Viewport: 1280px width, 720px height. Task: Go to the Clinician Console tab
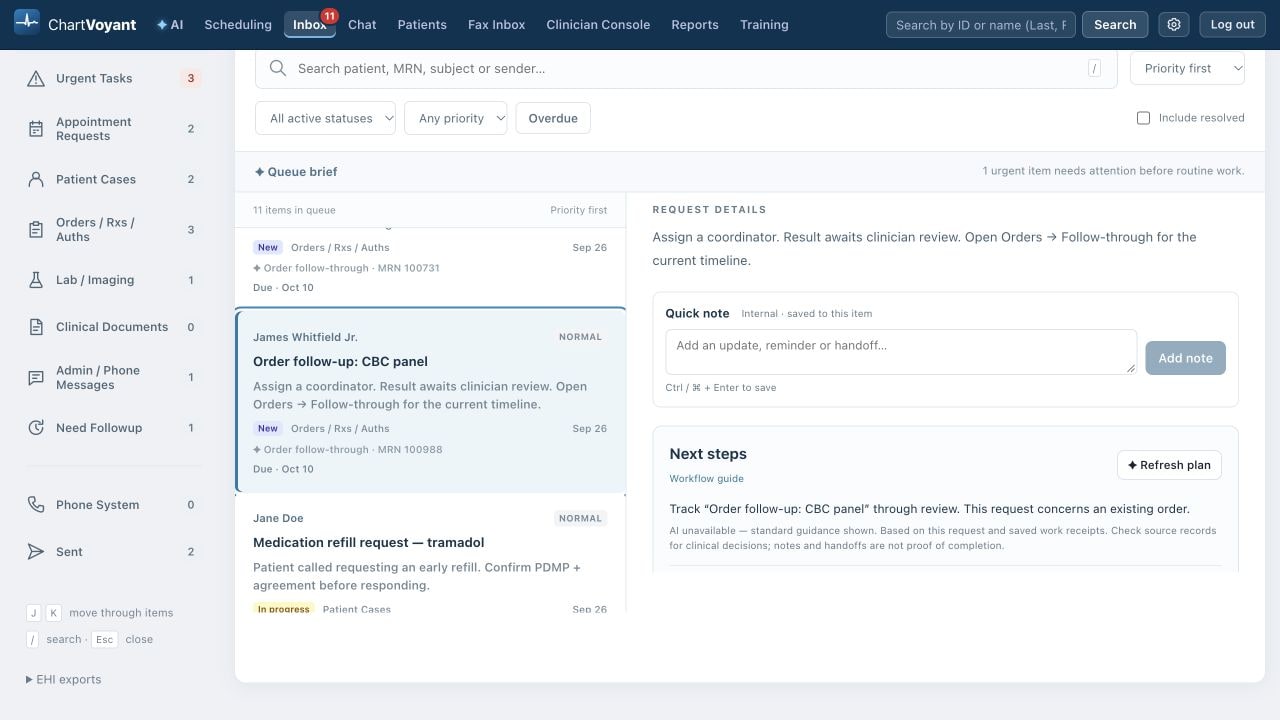coord(598,25)
